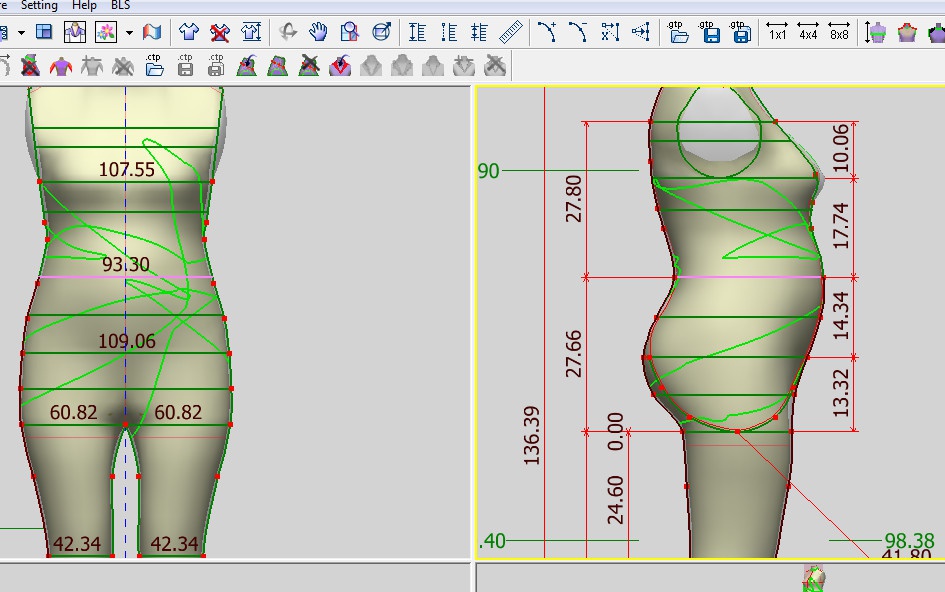Viewport: 945px width, 592px height.
Task: Toggle the 8x8 grid size
Action: click(x=839, y=32)
